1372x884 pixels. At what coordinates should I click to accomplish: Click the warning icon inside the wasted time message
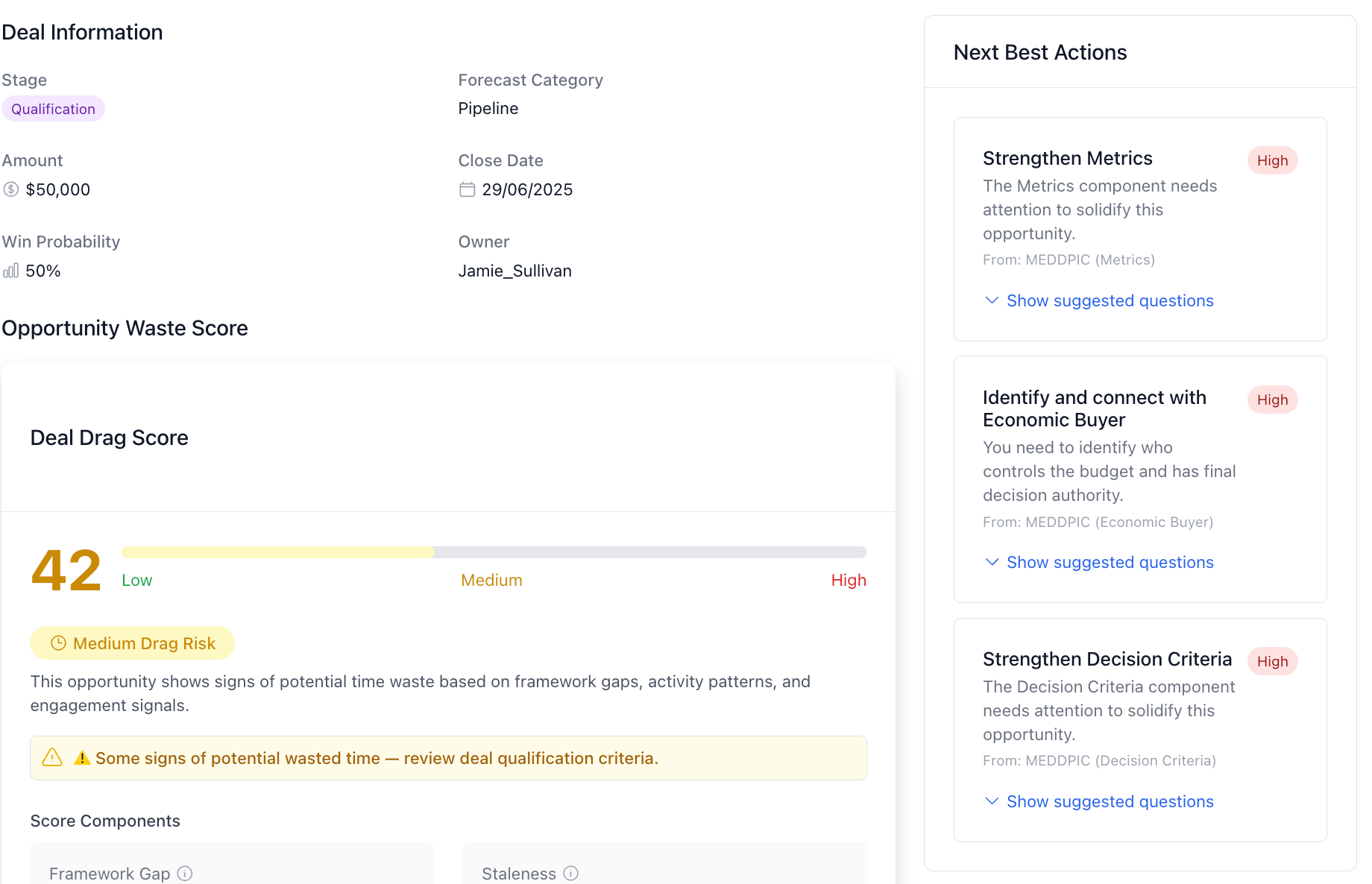(82, 757)
